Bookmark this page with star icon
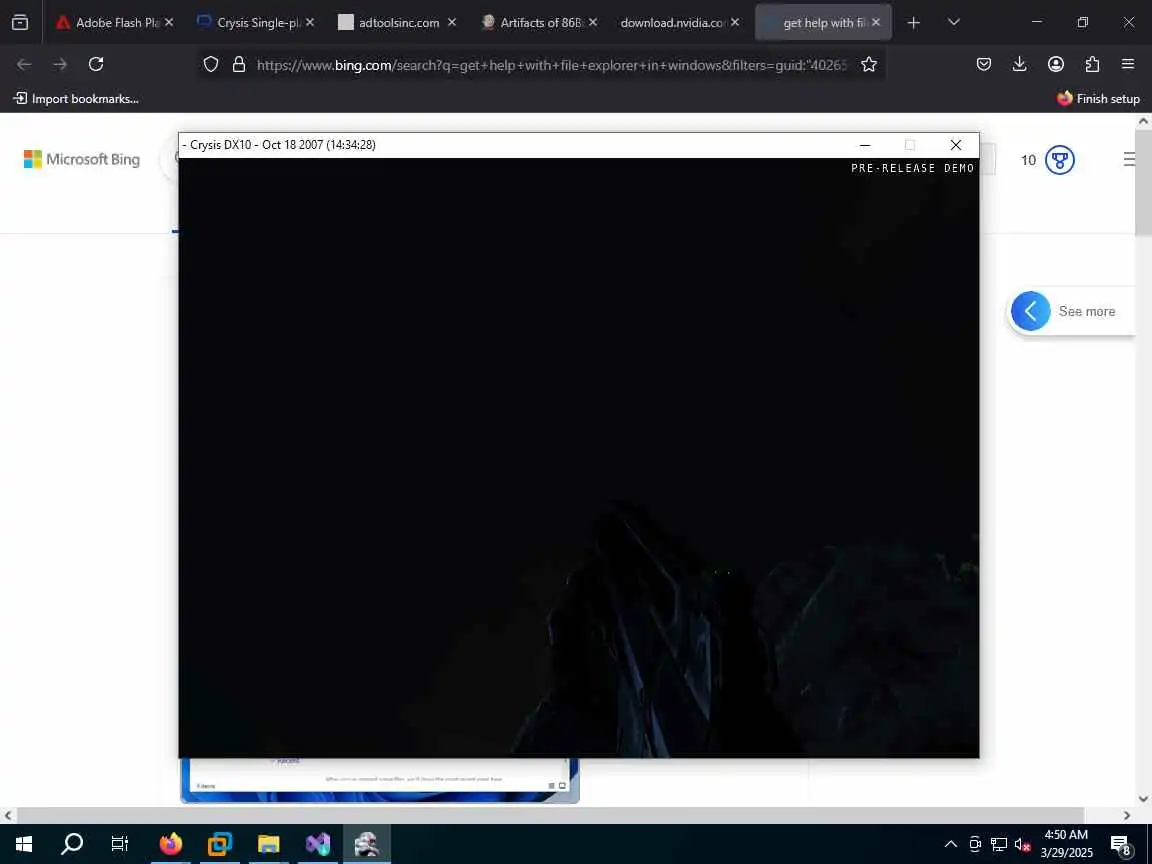The height and width of the screenshot is (864, 1152). coord(869,65)
